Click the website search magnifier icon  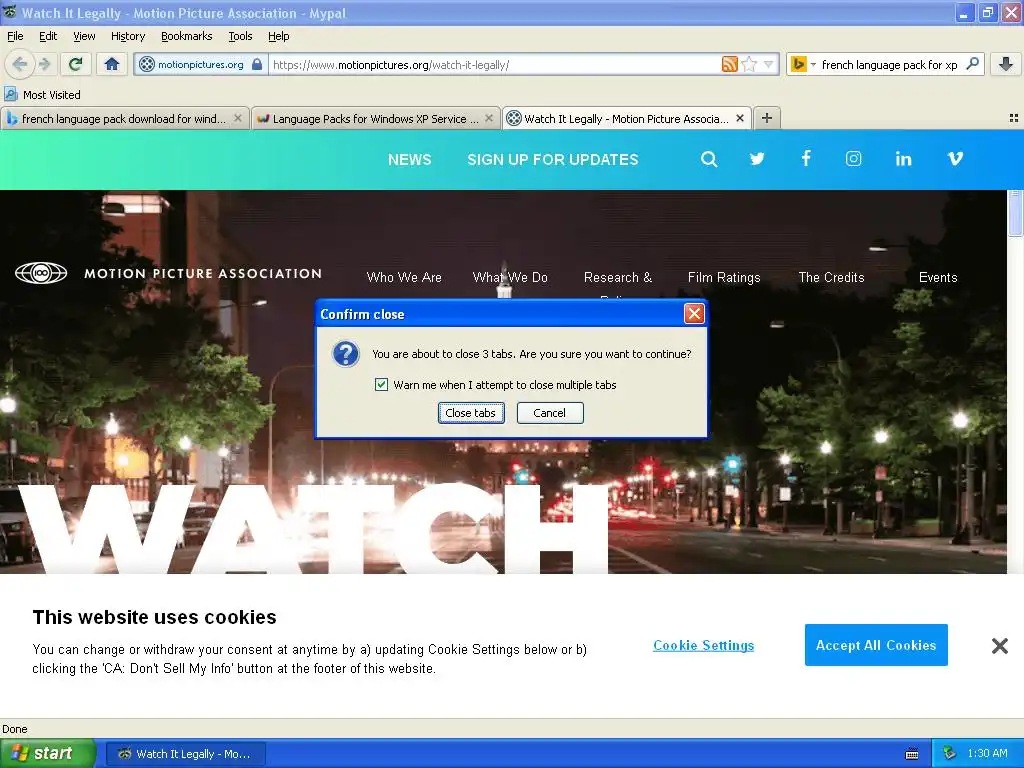[709, 159]
